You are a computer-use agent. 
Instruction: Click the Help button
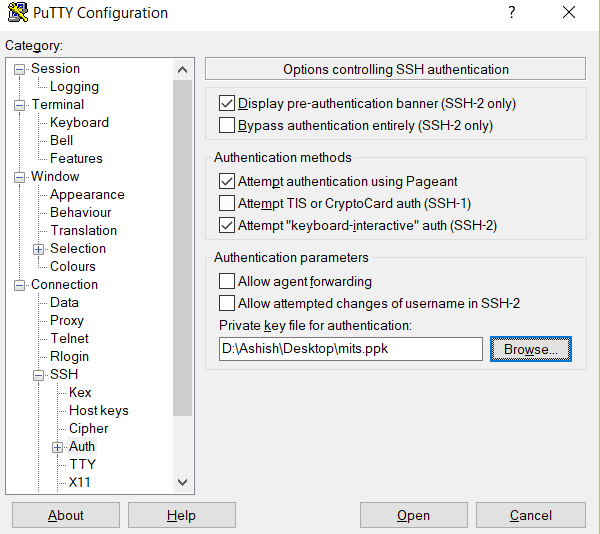182,515
